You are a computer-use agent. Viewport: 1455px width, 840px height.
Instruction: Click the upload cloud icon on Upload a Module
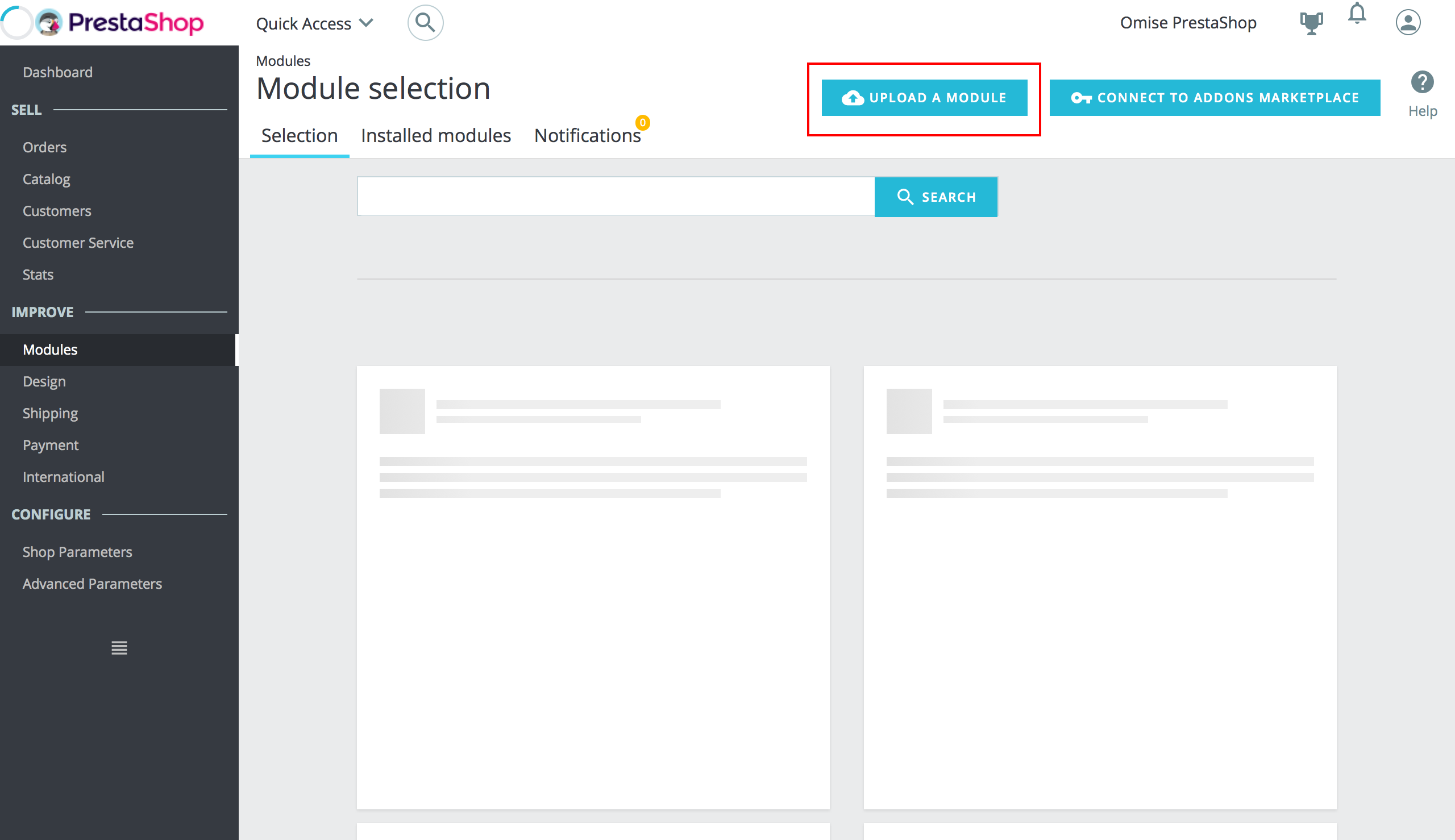coord(852,97)
